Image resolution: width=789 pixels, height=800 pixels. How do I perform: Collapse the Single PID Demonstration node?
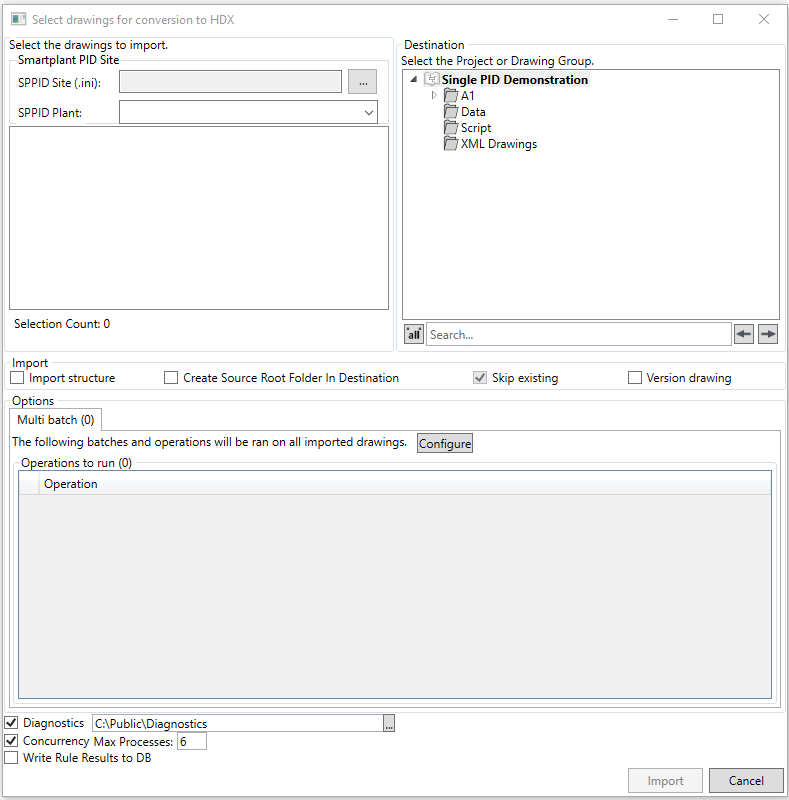(x=414, y=80)
